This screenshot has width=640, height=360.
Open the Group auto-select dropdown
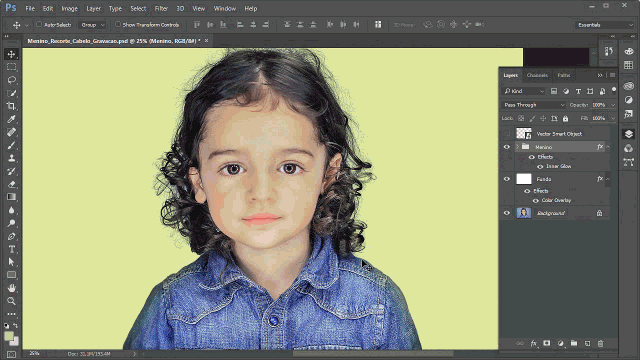(x=92, y=25)
